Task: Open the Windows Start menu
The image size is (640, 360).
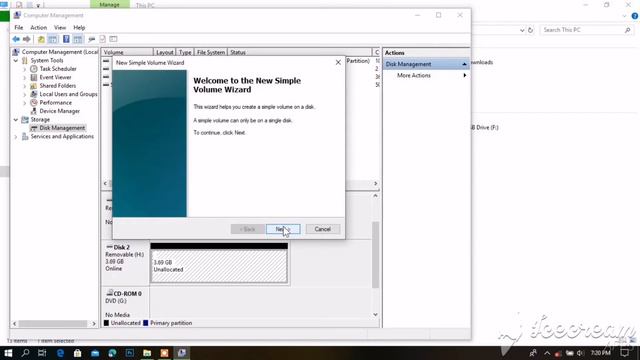Action: [8, 353]
